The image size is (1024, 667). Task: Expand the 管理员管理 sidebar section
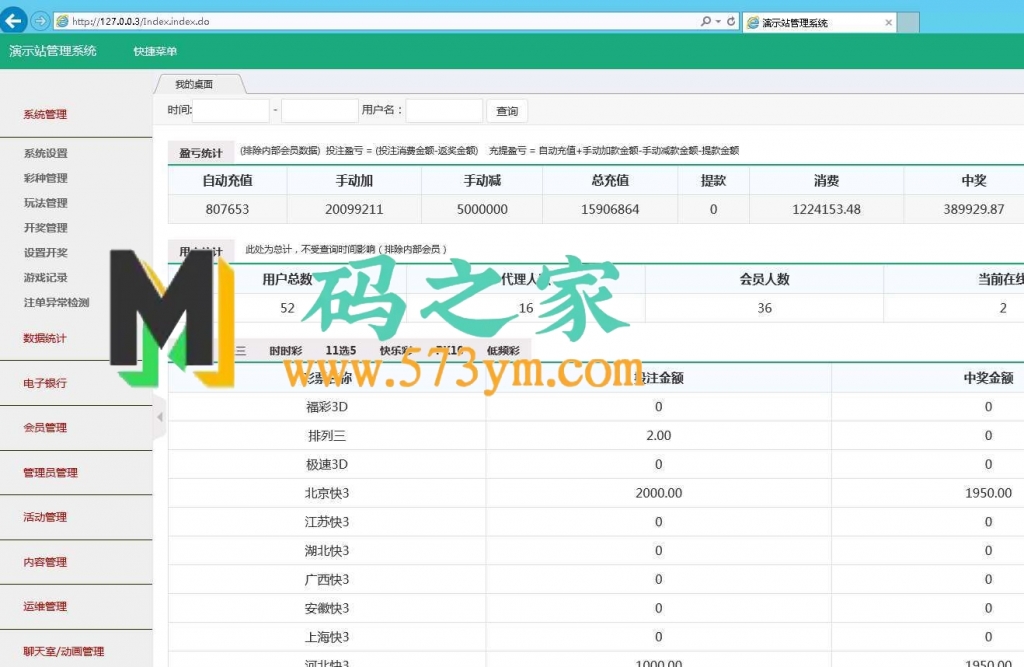tap(50, 473)
